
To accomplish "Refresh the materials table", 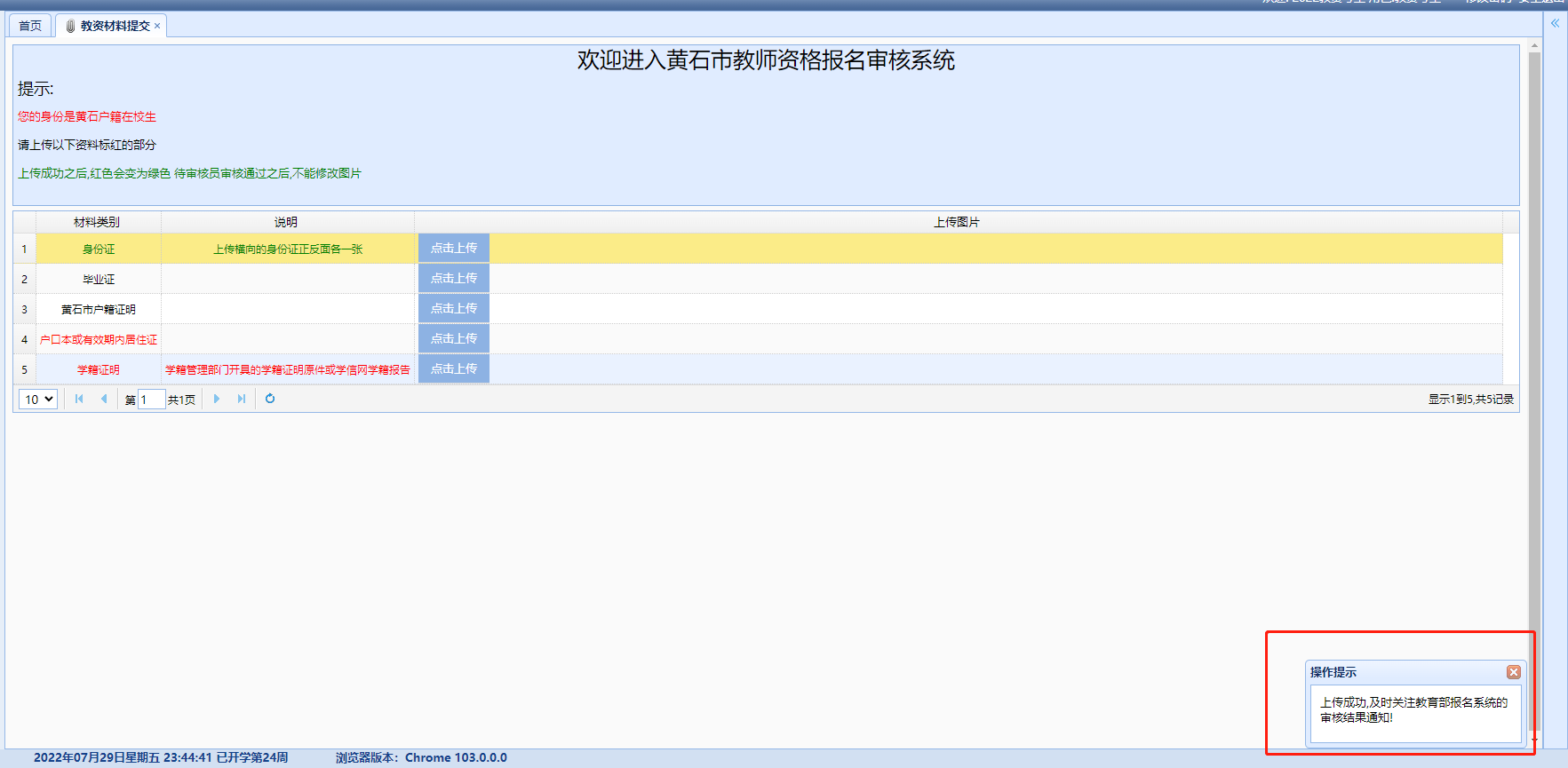I will pyautogui.click(x=270, y=399).
